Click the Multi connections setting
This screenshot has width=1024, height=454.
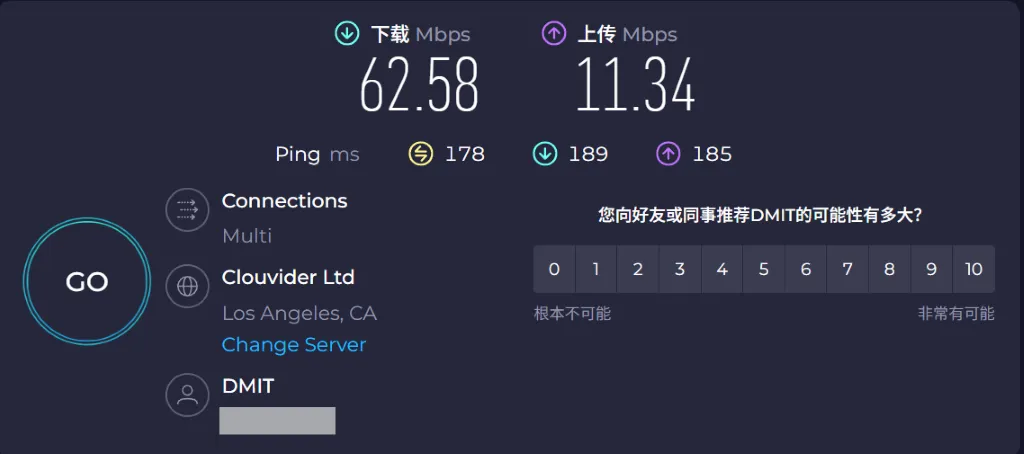coord(247,236)
